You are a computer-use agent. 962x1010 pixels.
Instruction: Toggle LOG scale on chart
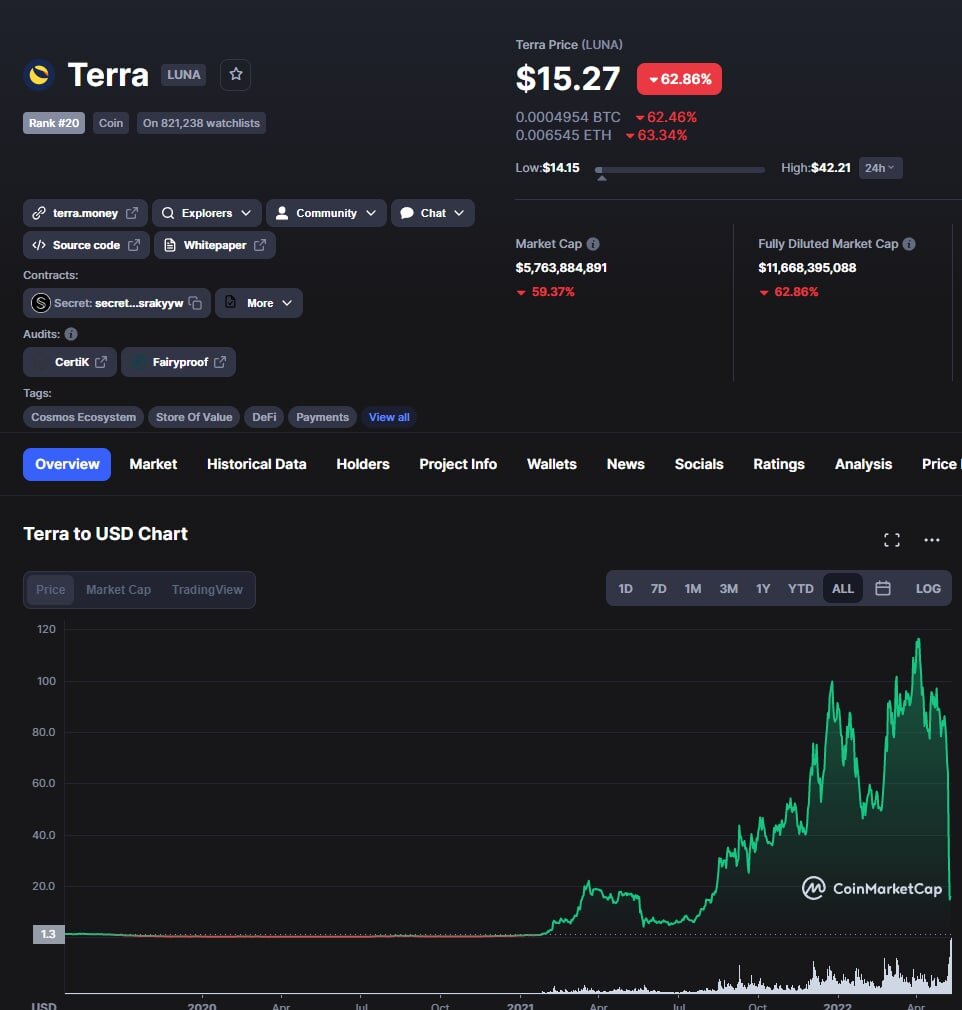[928, 588]
